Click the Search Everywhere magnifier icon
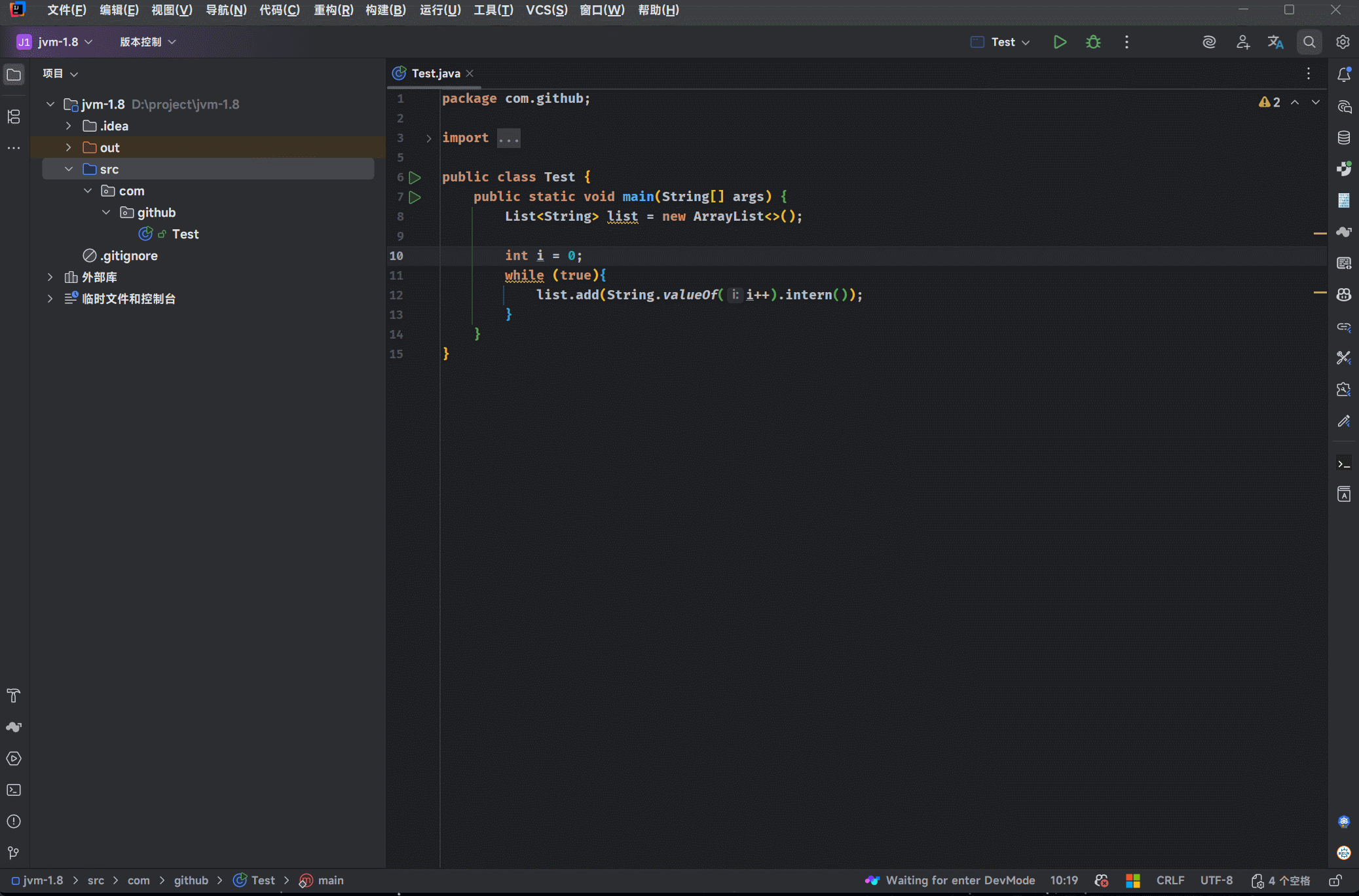The image size is (1359, 896). click(1309, 42)
